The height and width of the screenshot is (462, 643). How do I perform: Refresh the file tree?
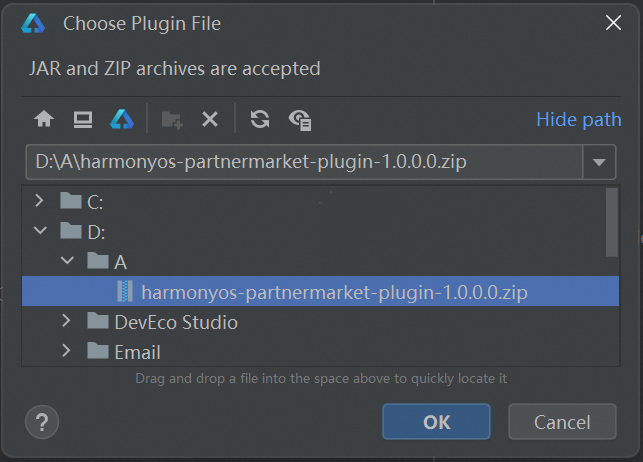coord(260,119)
